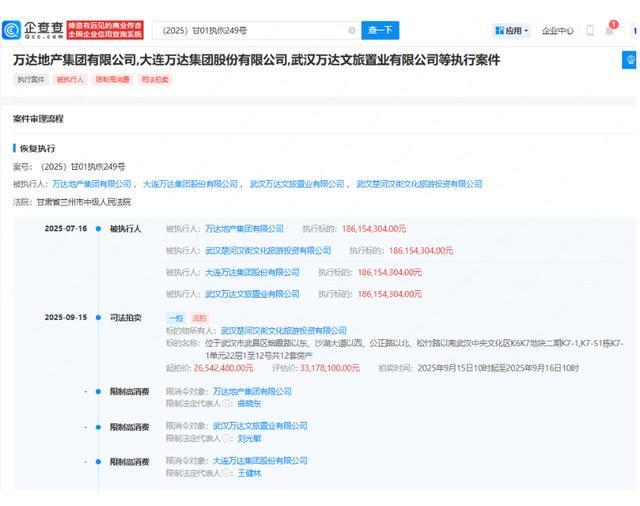Open 大连万达集团股份有限公司 under 限消令对象

[260, 461]
